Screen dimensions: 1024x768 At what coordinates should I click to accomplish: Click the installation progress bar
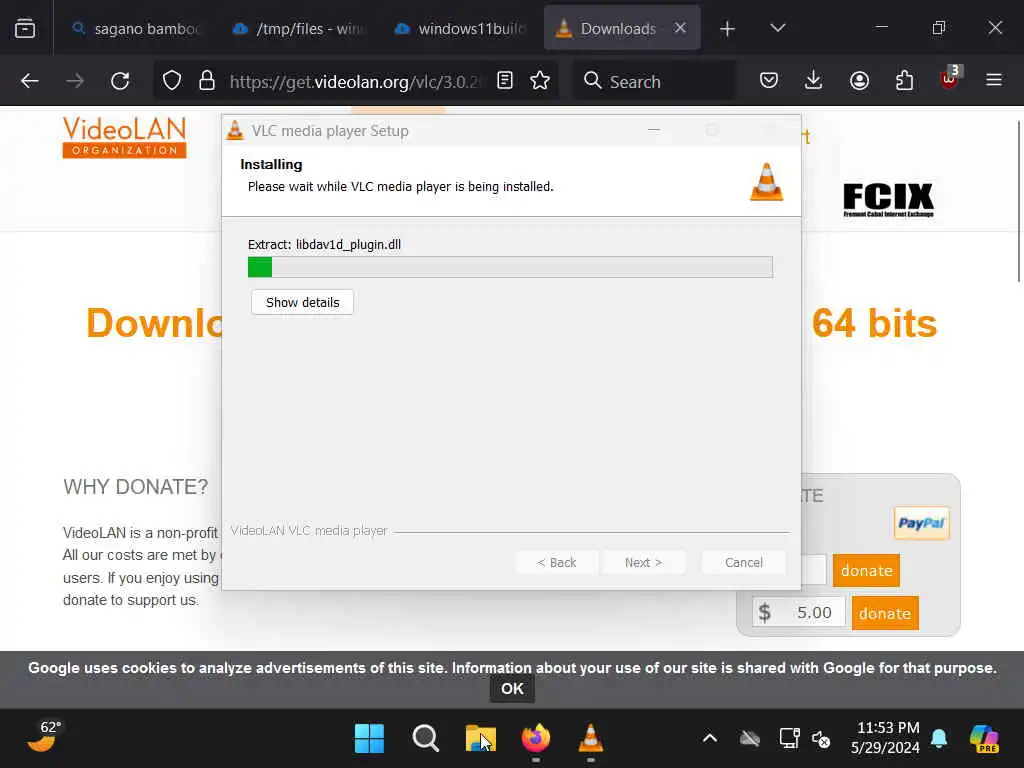click(510, 267)
